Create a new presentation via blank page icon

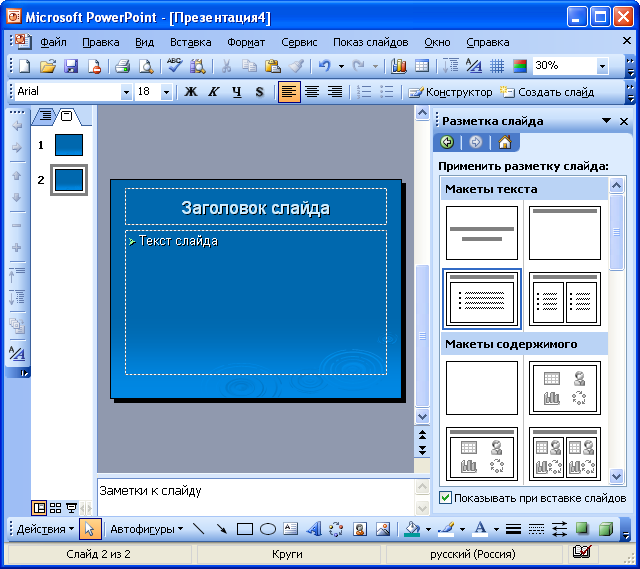coord(25,66)
